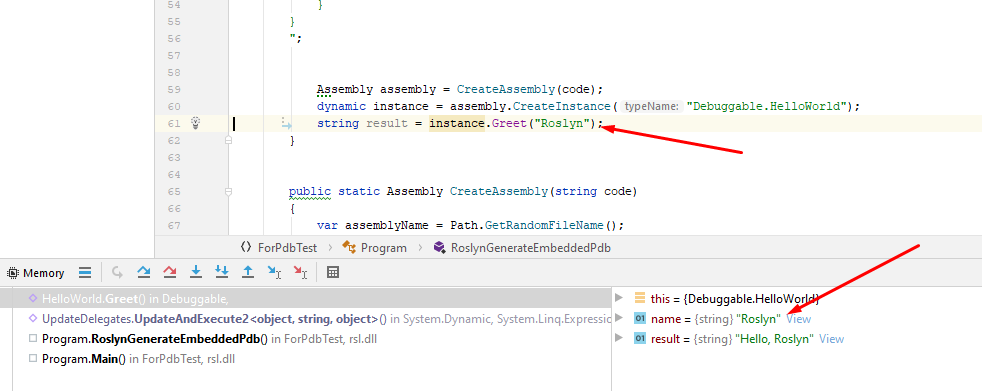Click the field icon beside 'result' variable
The image size is (982, 391).
[639, 339]
